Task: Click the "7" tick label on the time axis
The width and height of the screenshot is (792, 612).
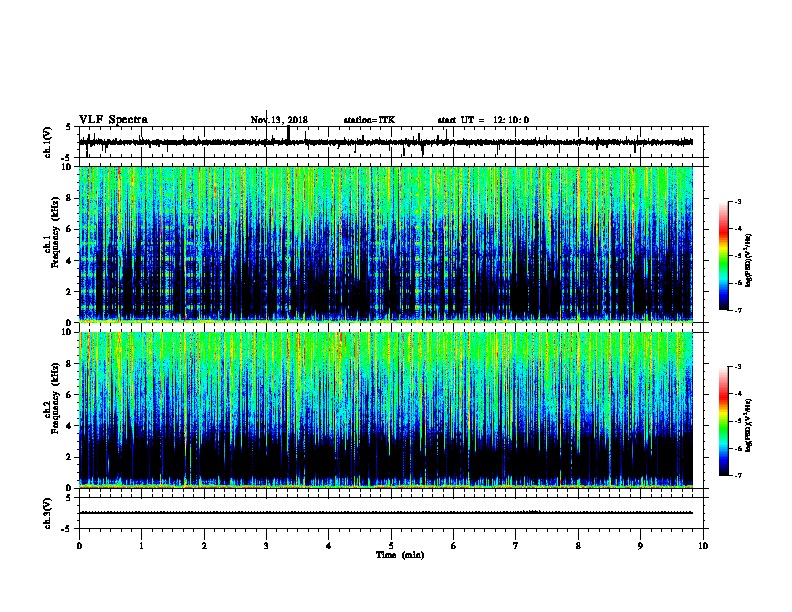Action: click(x=516, y=546)
